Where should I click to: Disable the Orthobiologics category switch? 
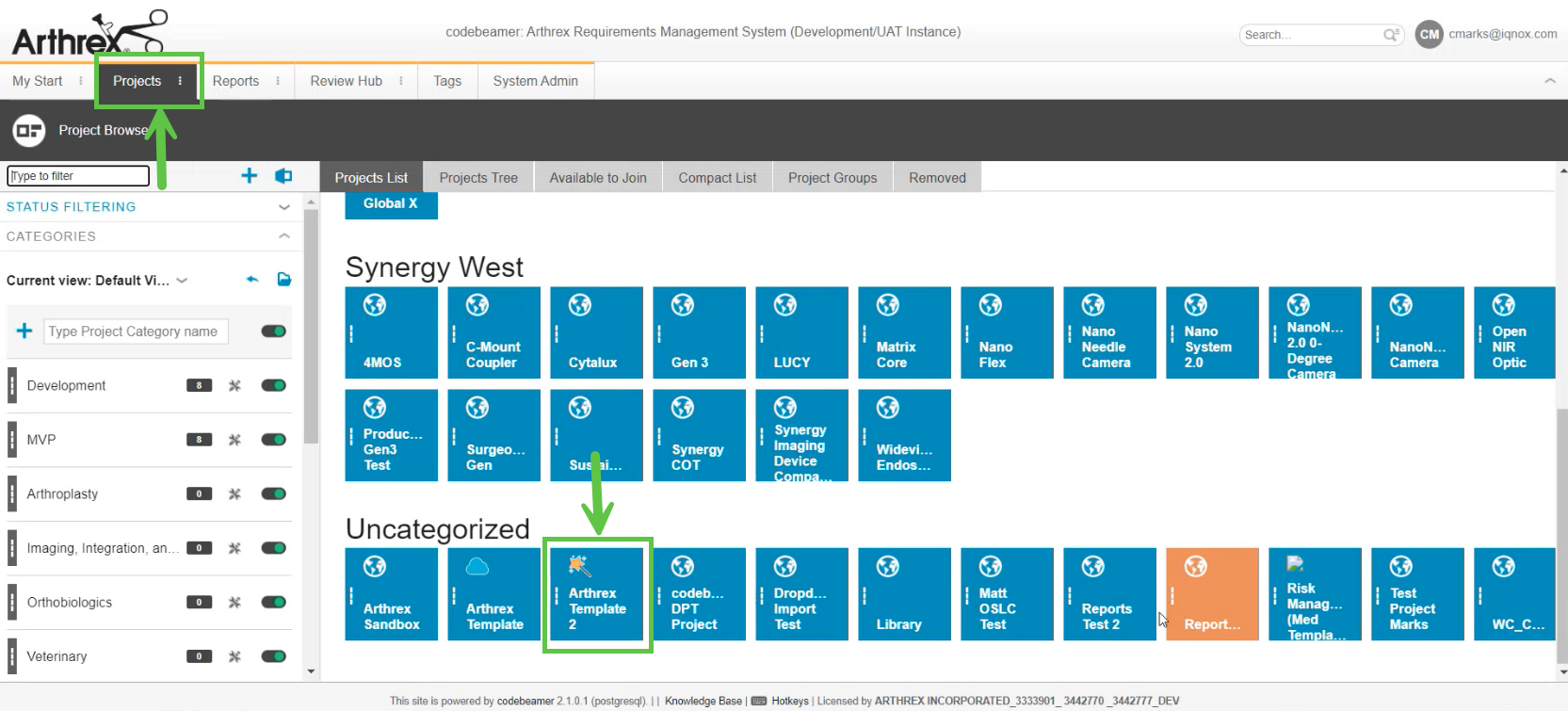[x=274, y=603]
